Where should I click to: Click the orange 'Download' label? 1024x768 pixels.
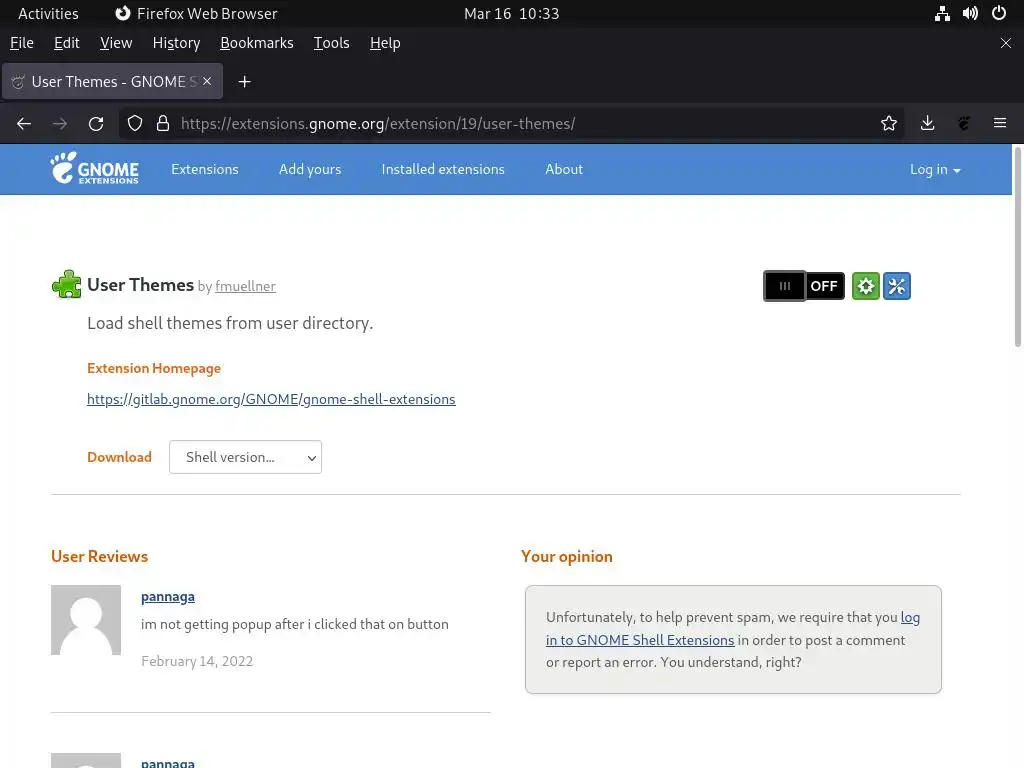[120, 457]
